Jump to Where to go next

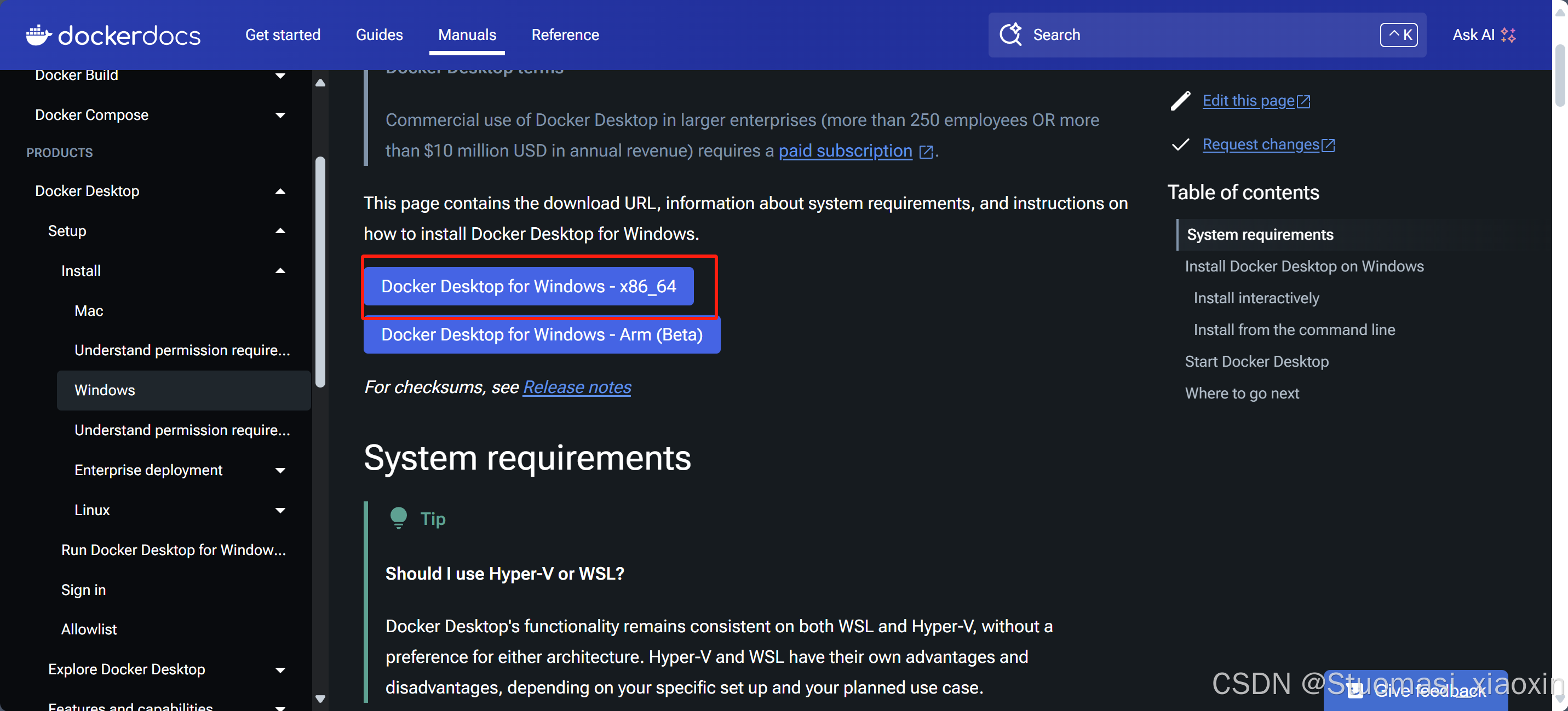point(1242,394)
